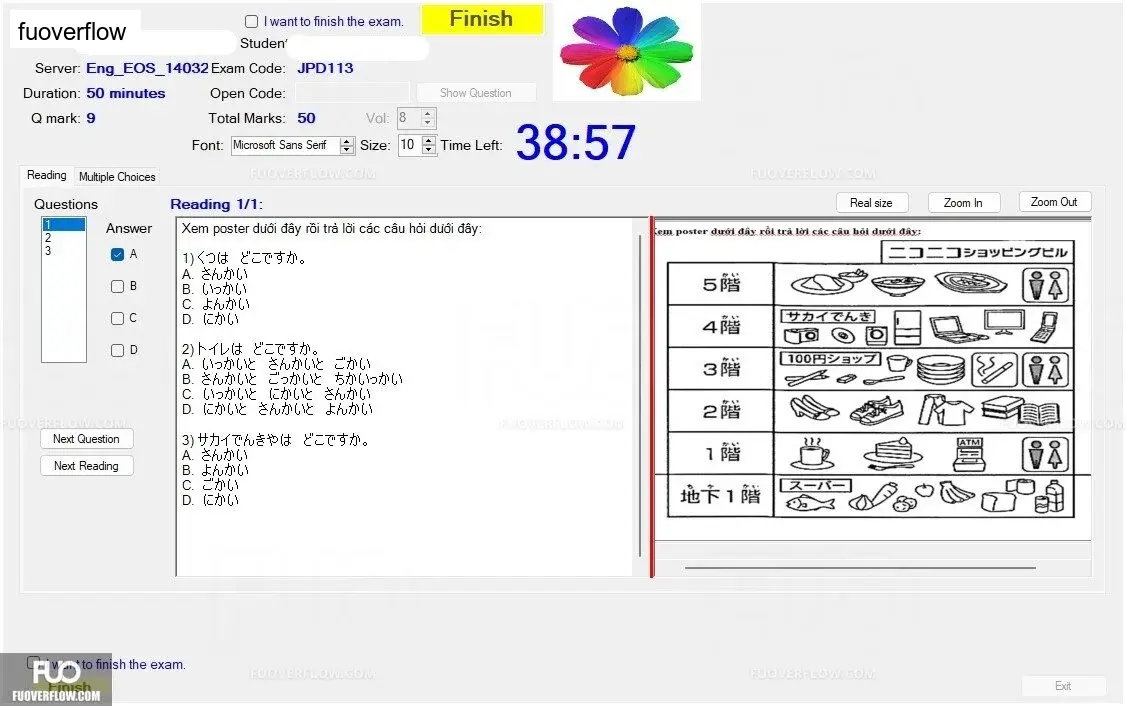Viewport: 1126px width, 706px height.
Task: Click the clothes icon on 2階 row
Action: [x=945, y=410]
